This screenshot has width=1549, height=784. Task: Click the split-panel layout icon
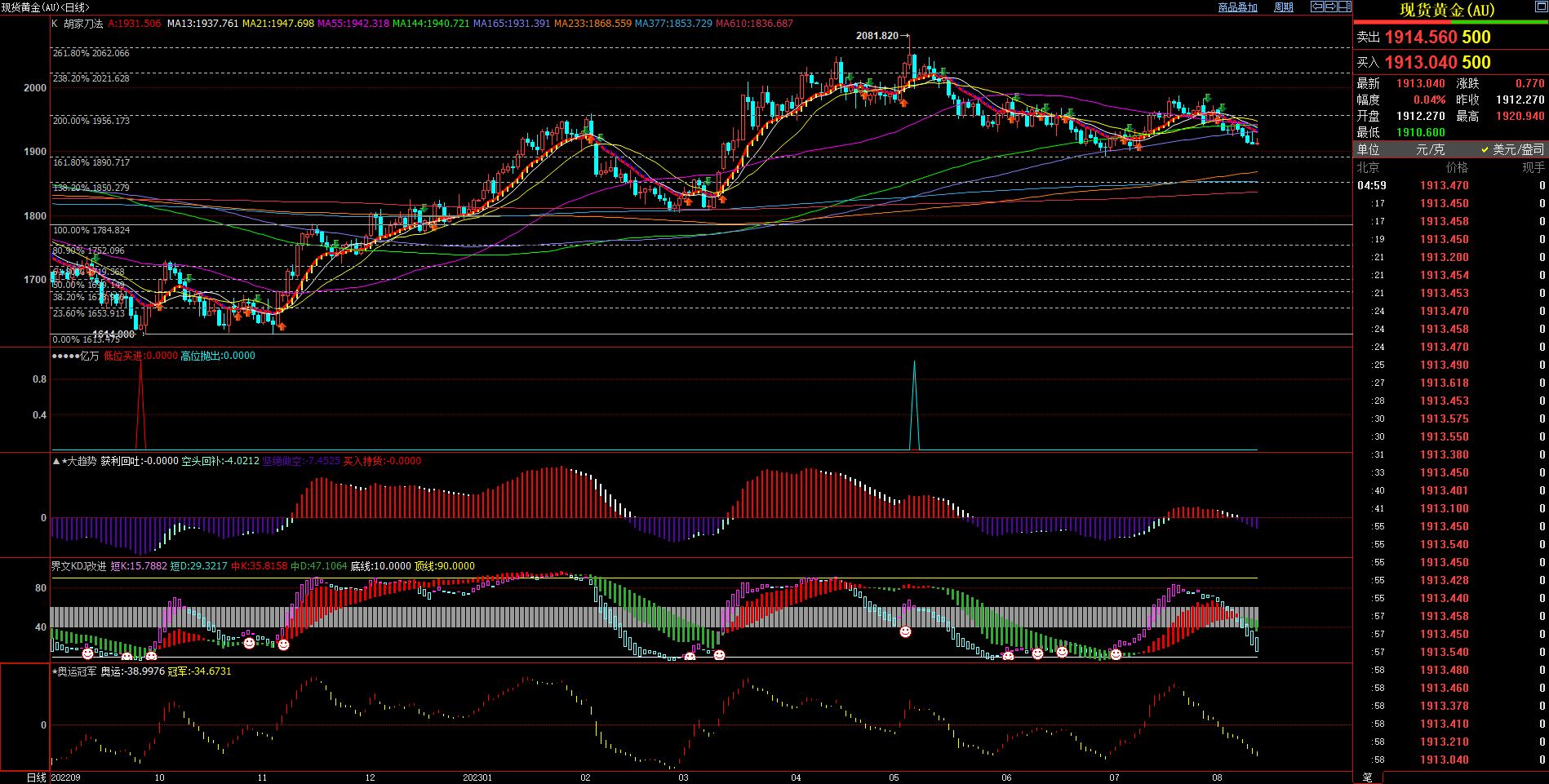tap(1344, 7)
